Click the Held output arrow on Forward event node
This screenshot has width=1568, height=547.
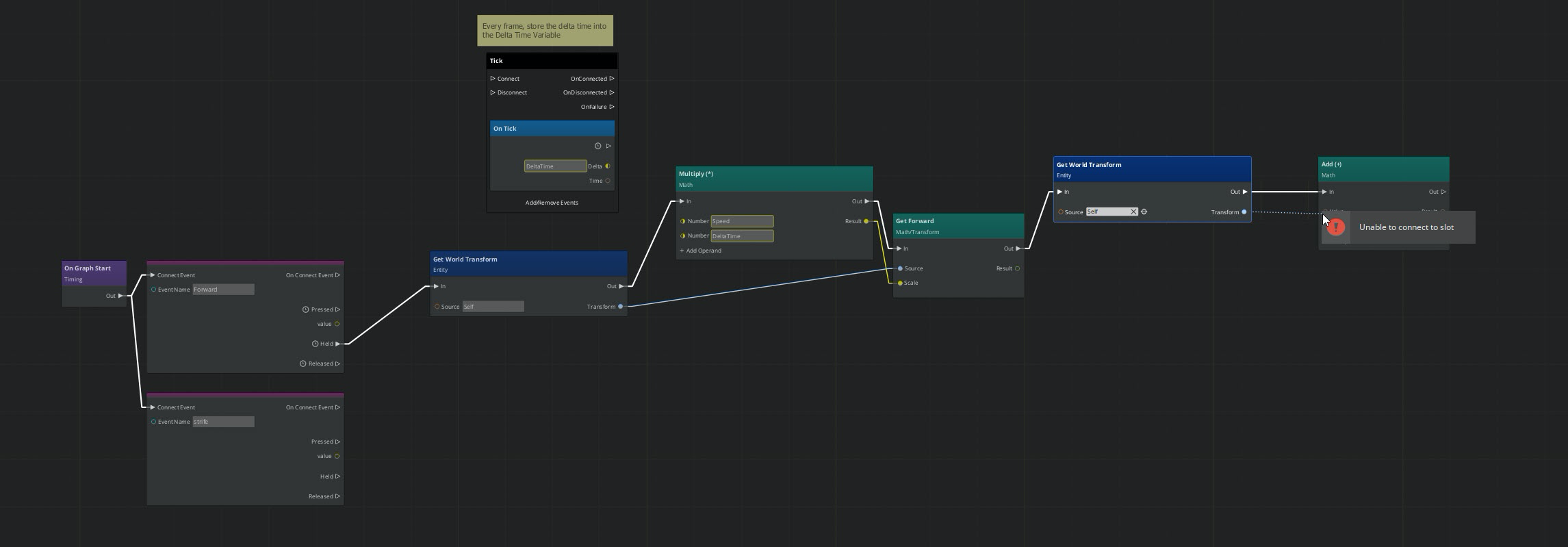click(337, 344)
